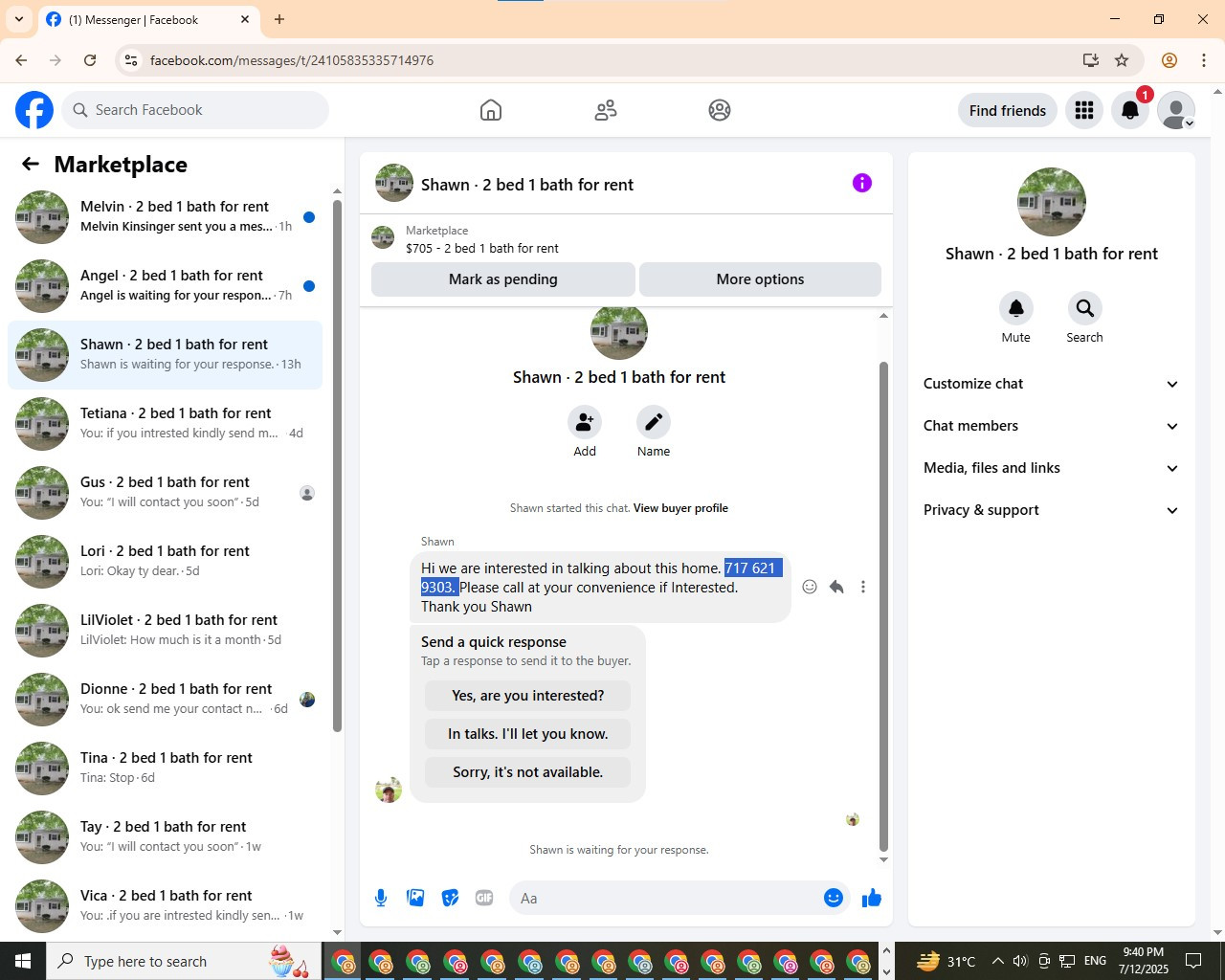Click the More options button

pos(760,279)
